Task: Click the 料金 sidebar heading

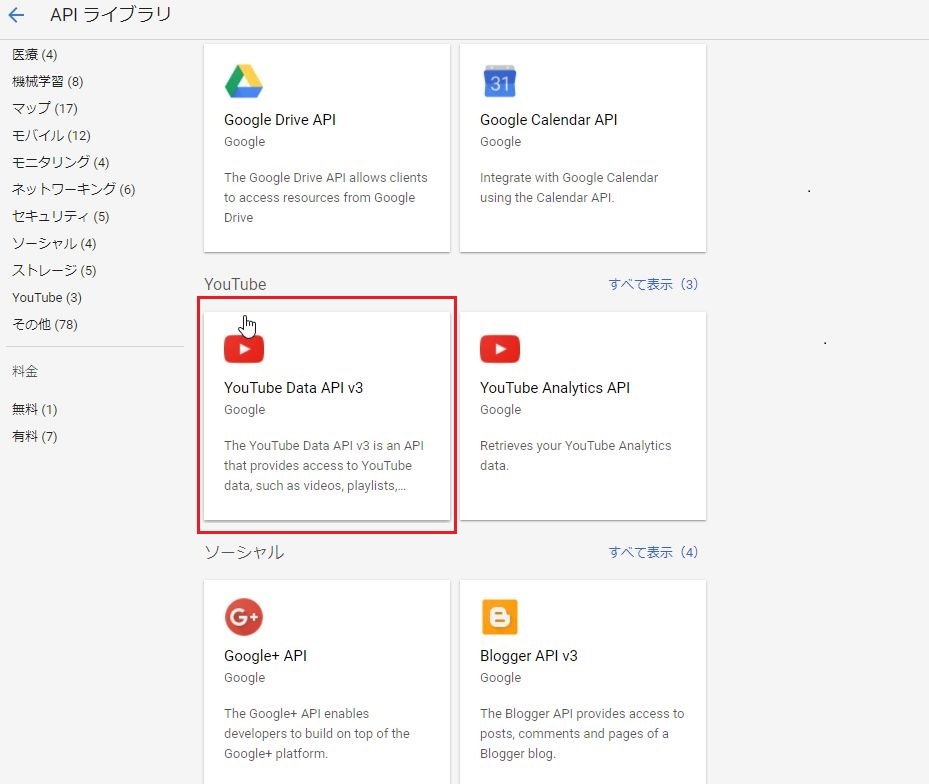Action: coord(25,372)
